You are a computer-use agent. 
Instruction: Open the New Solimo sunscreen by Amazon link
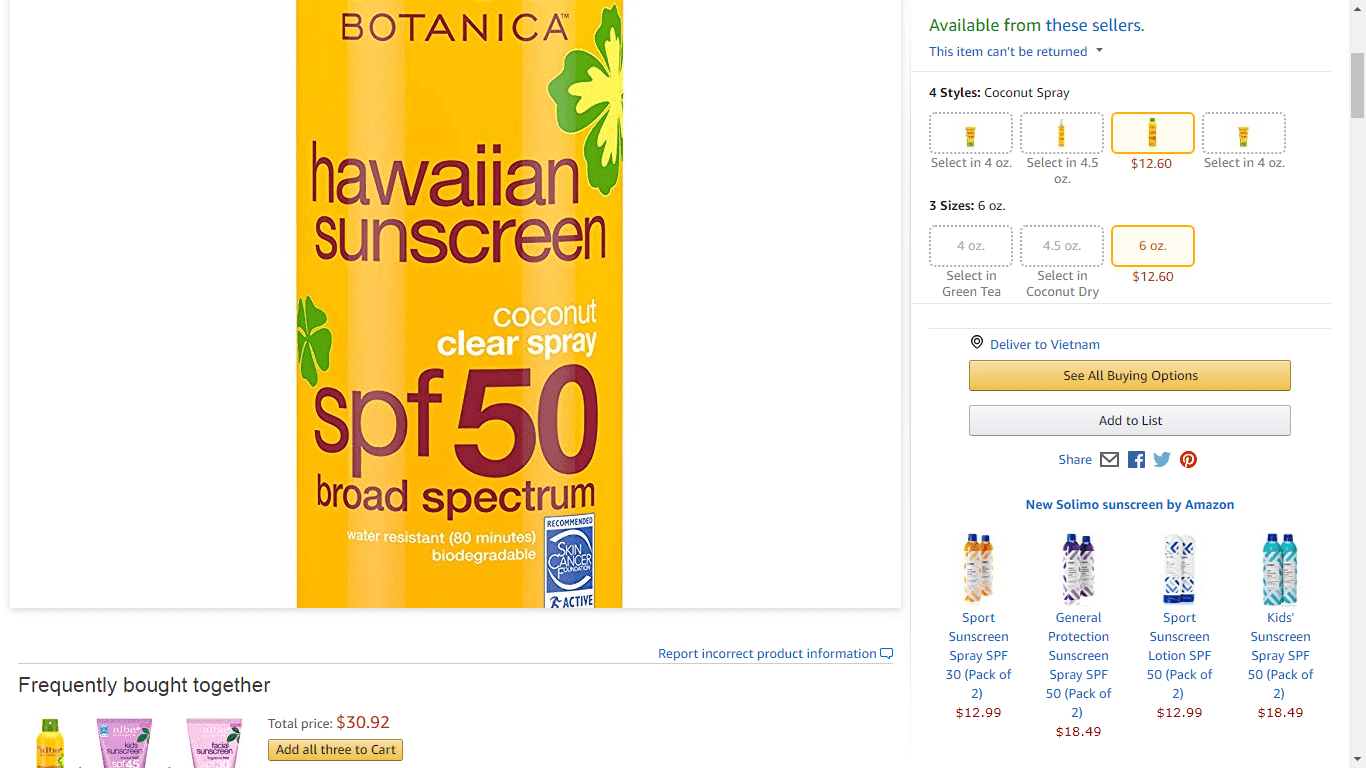1129,504
